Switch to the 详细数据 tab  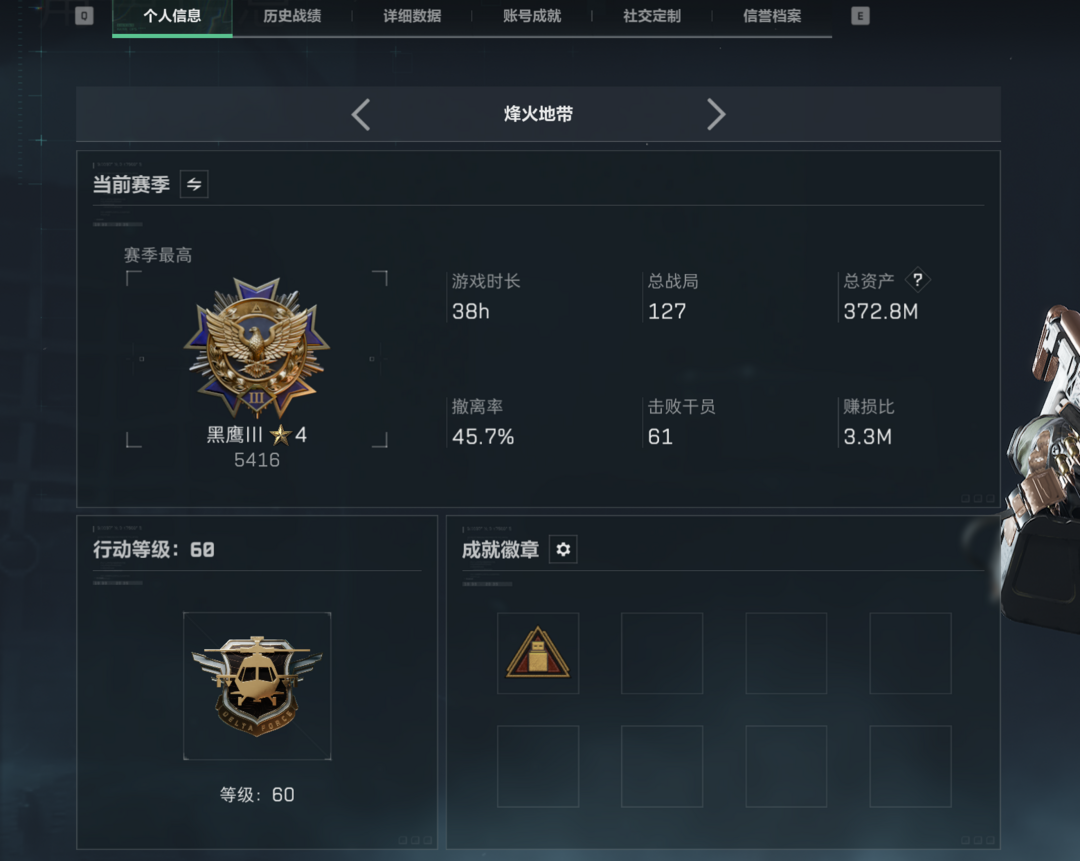click(x=412, y=16)
